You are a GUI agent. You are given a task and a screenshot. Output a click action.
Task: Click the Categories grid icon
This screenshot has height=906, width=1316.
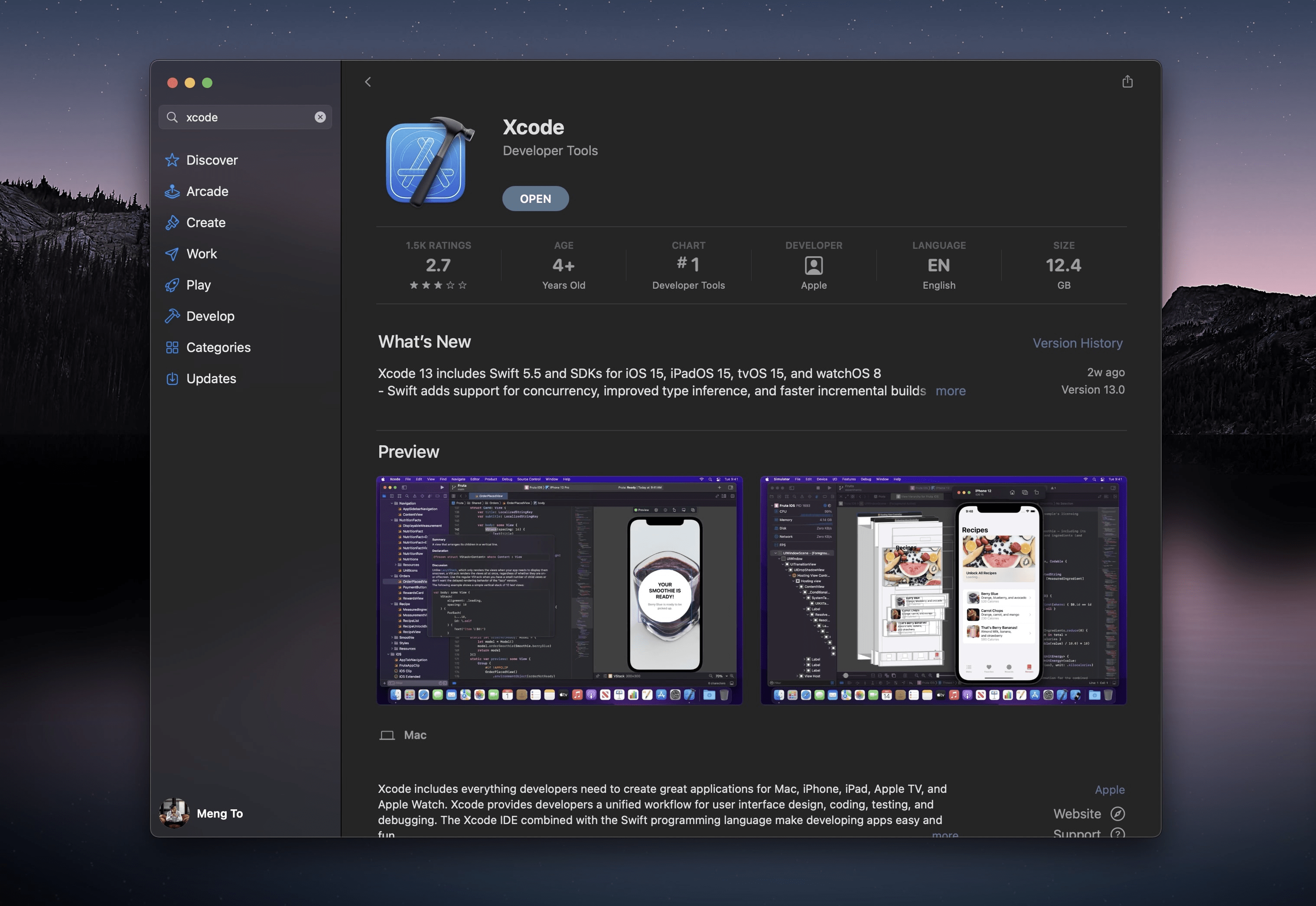172,347
